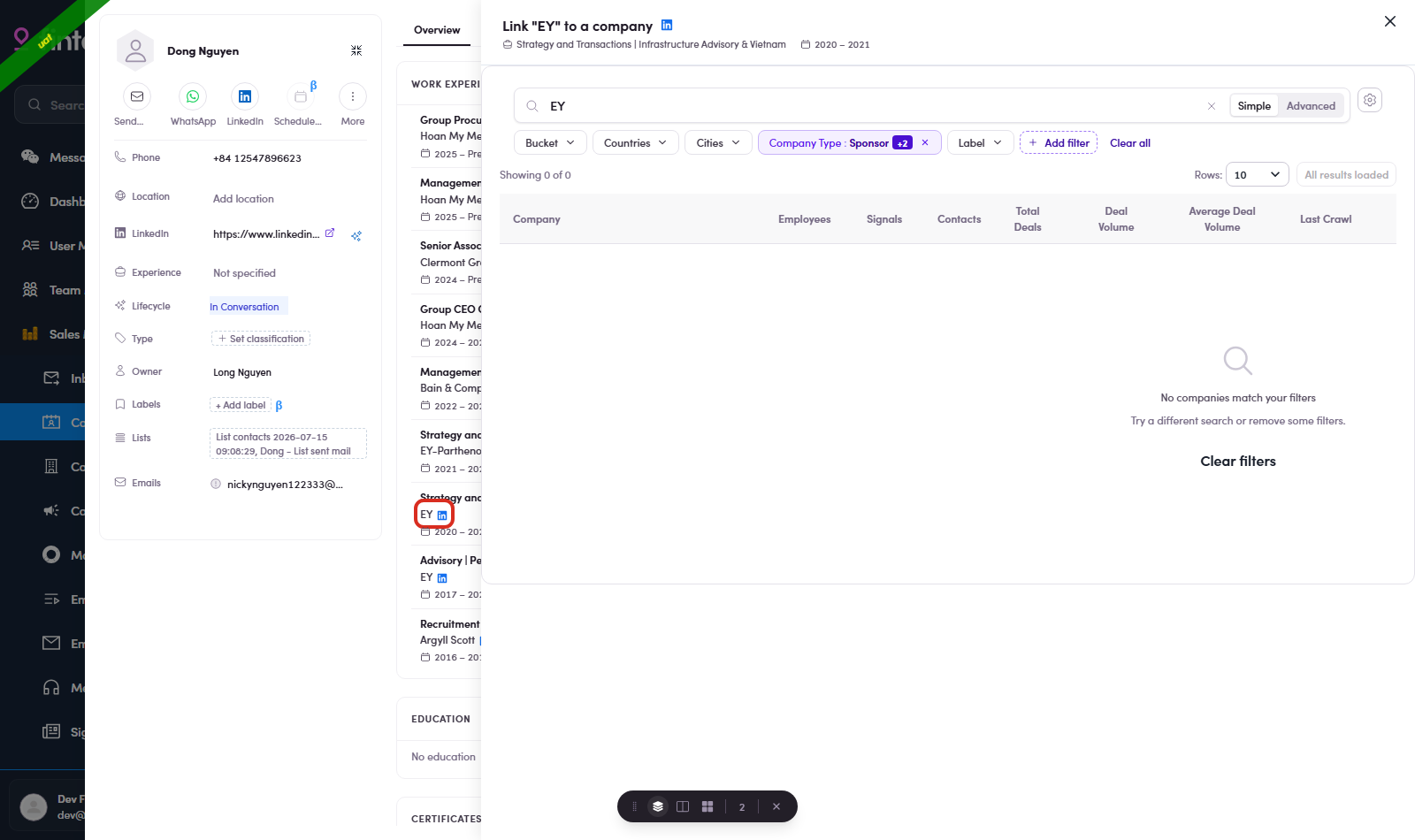This screenshot has width=1415, height=840.
Task: Select grid view in bottom toolbar
Action: pyautogui.click(x=707, y=806)
